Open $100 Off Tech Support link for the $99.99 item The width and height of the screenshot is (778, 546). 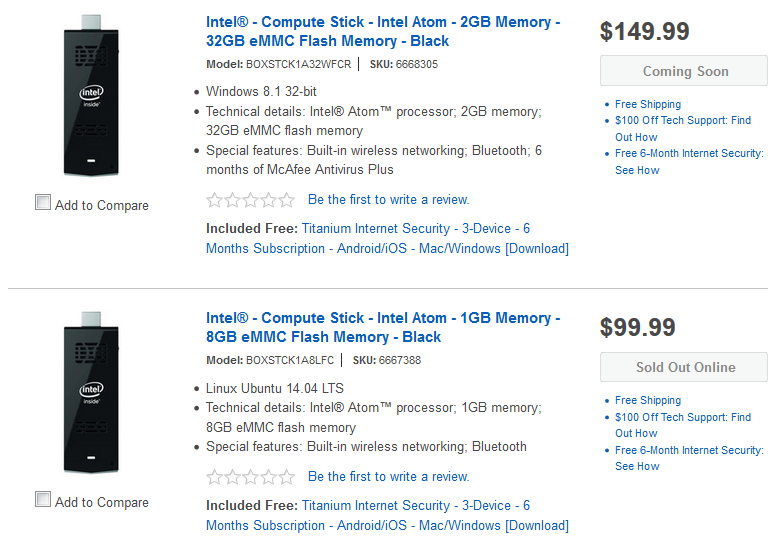click(x=682, y=417)
